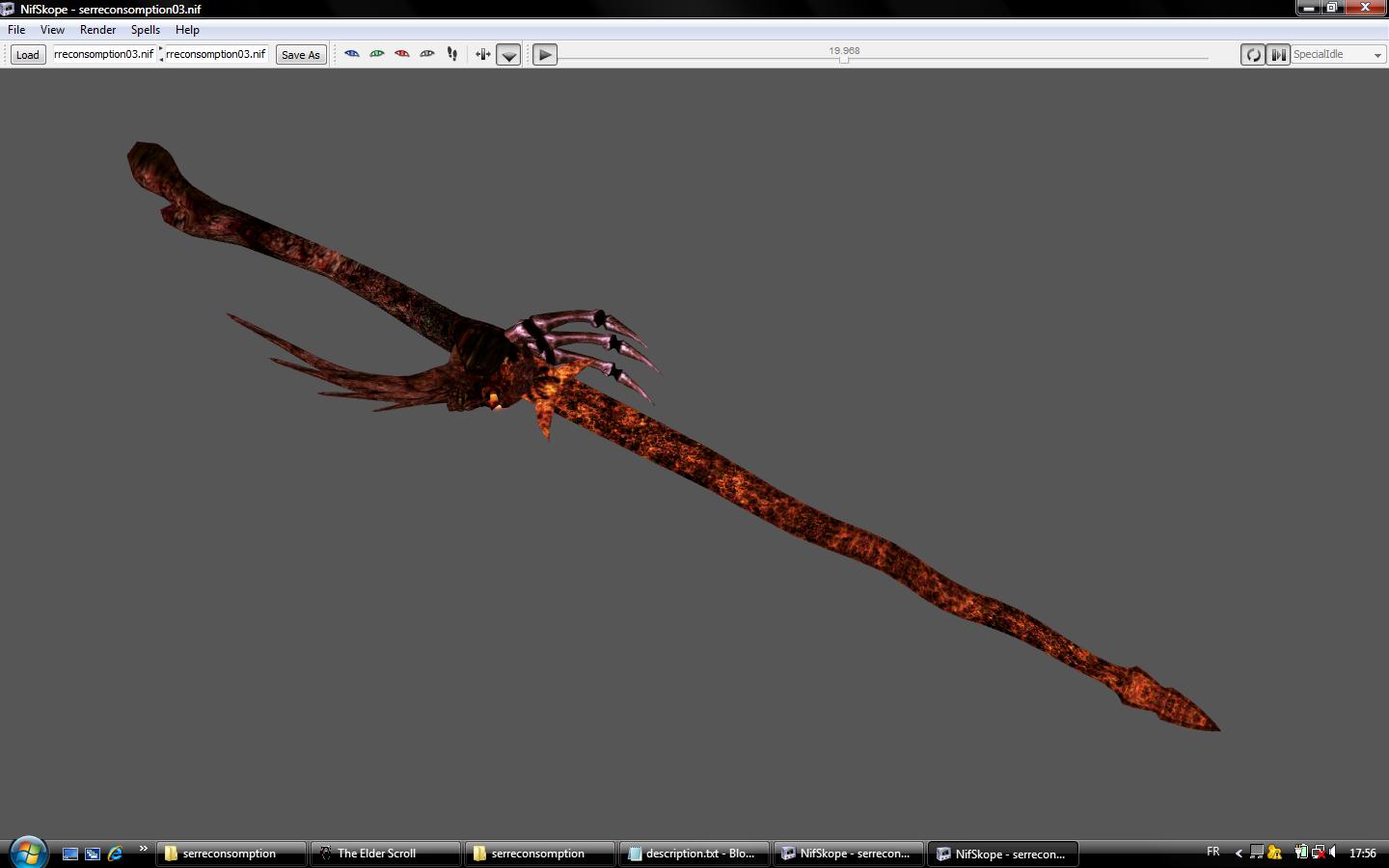Switch to description.txt Notepad taskbar window
This screenshot has height=868, width=1389.
tap(694, 854)
